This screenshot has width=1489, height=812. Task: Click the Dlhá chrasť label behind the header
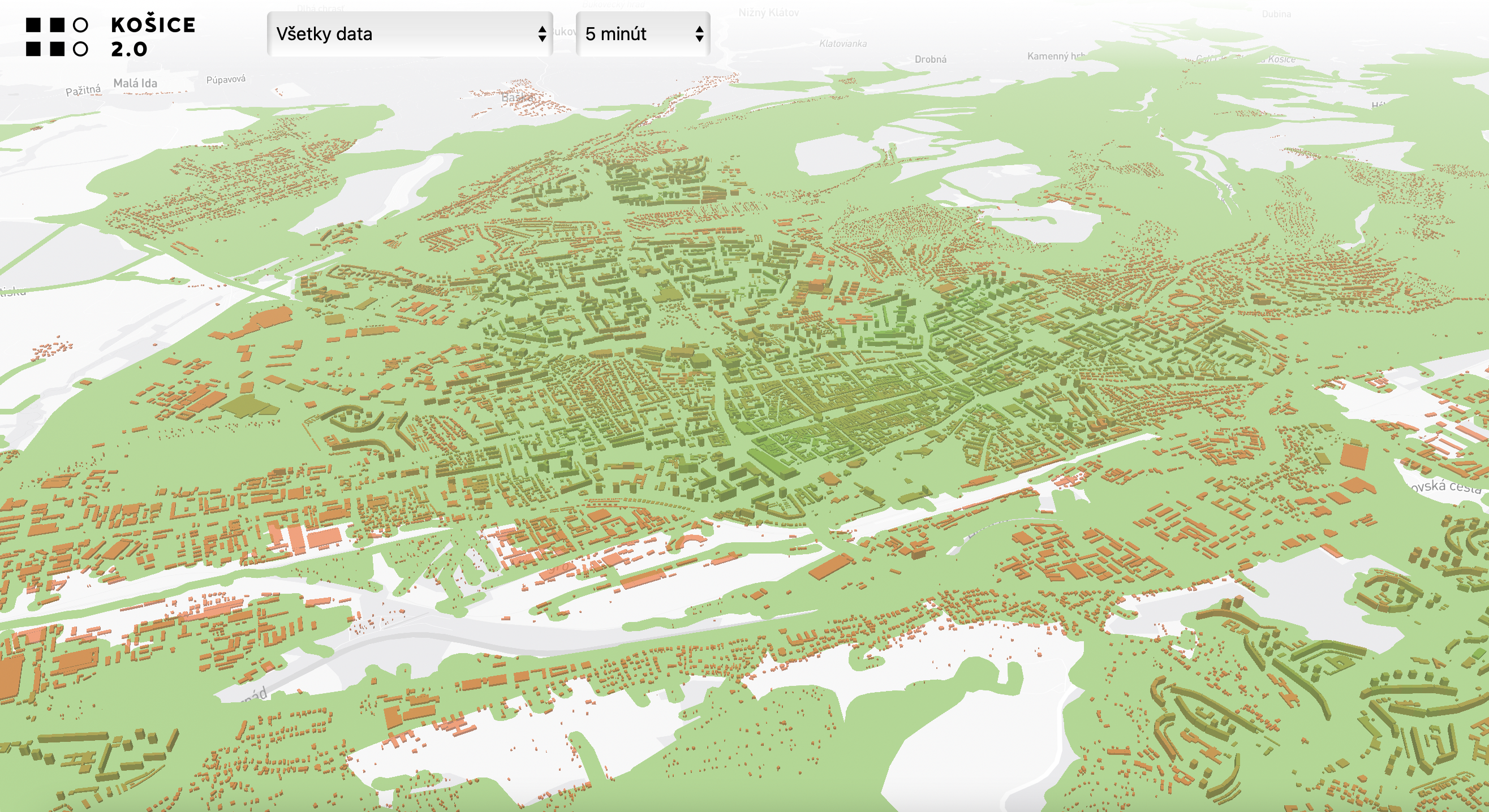pyautogui.click(x=321, y=8)
